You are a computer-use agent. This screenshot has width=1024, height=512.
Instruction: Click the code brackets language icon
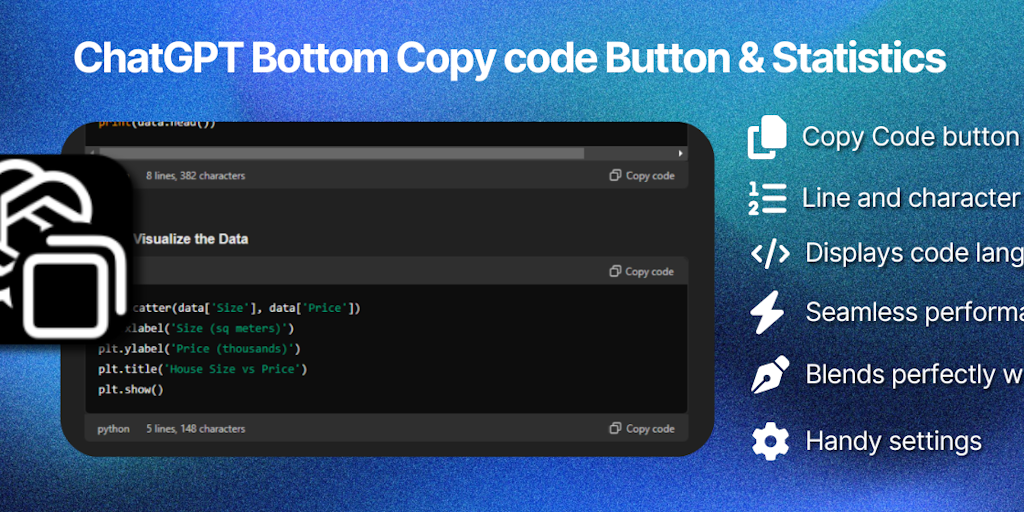point(770,253)
